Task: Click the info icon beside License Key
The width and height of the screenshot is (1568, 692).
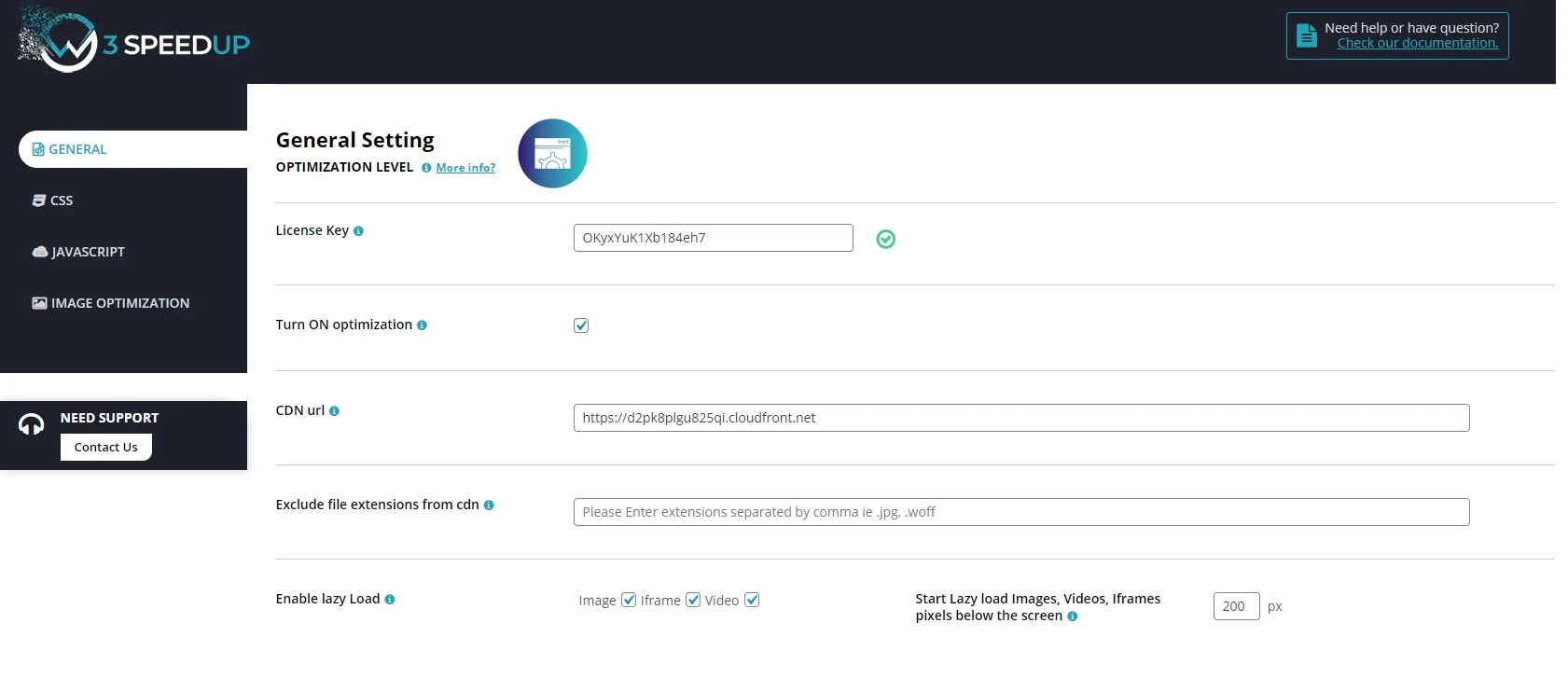Action: [358, 231]
